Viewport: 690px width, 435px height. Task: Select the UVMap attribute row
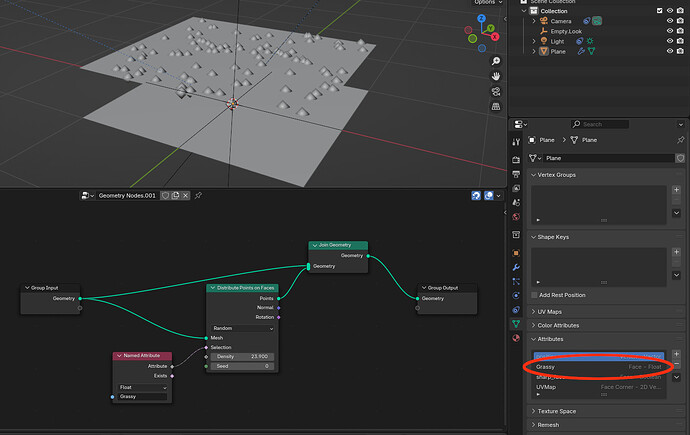point(598,387)
